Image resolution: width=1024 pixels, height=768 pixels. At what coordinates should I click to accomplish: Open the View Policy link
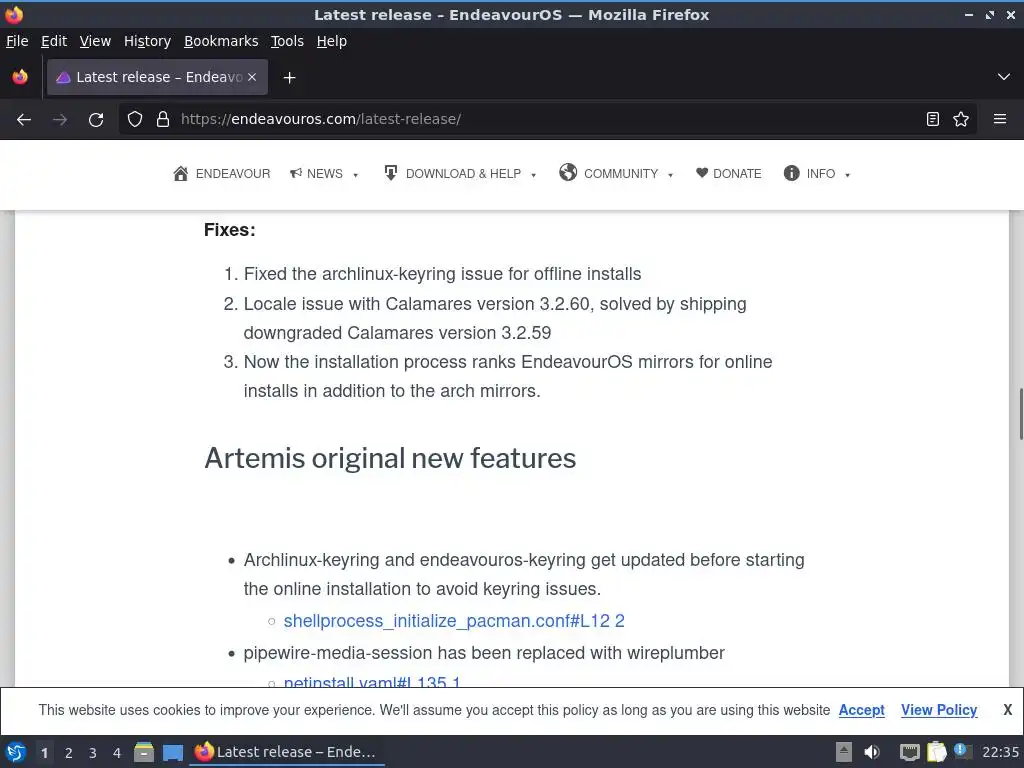(x=938, y=710)
